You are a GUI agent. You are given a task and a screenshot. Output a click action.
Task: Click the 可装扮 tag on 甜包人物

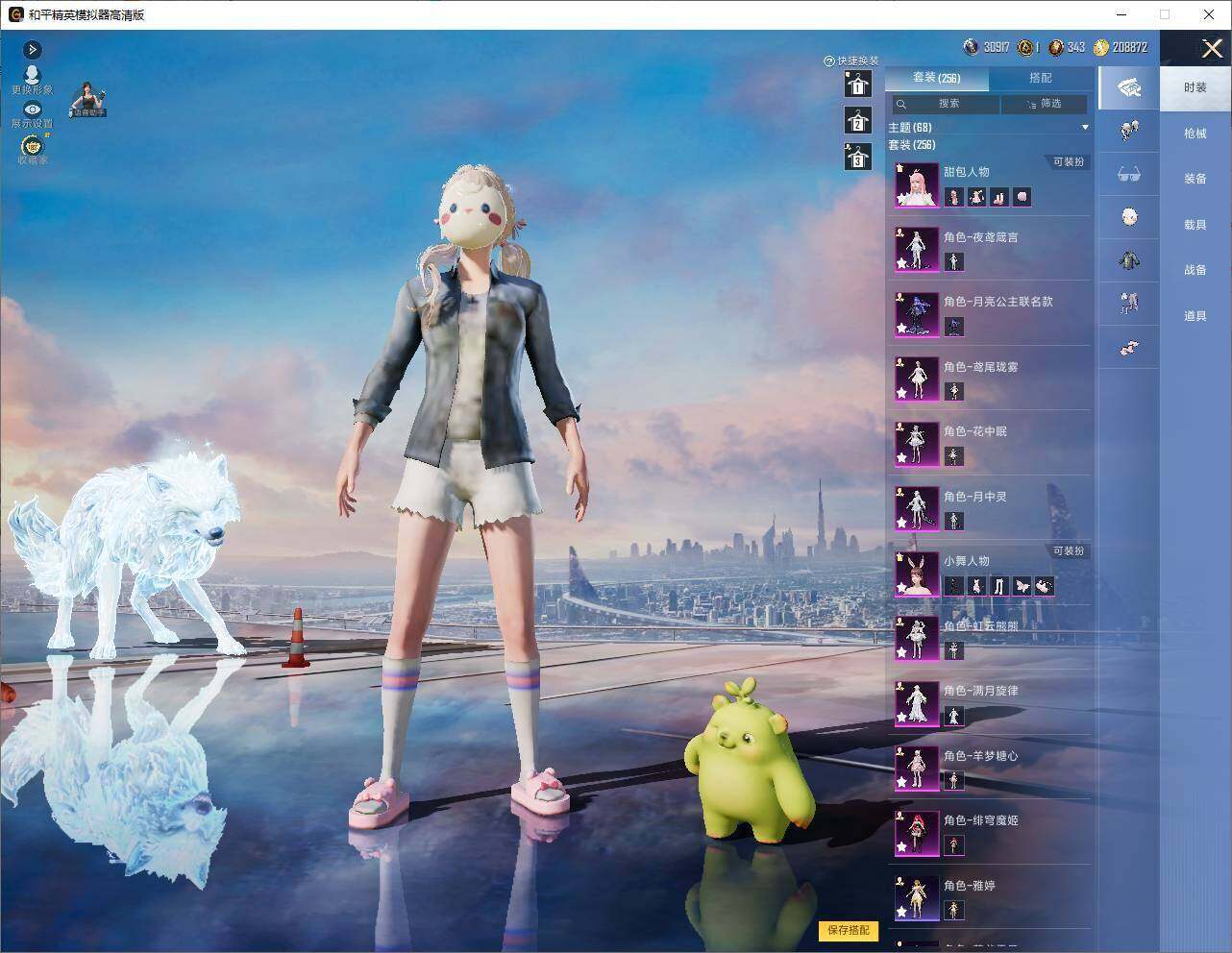(x=1068, y=162)
